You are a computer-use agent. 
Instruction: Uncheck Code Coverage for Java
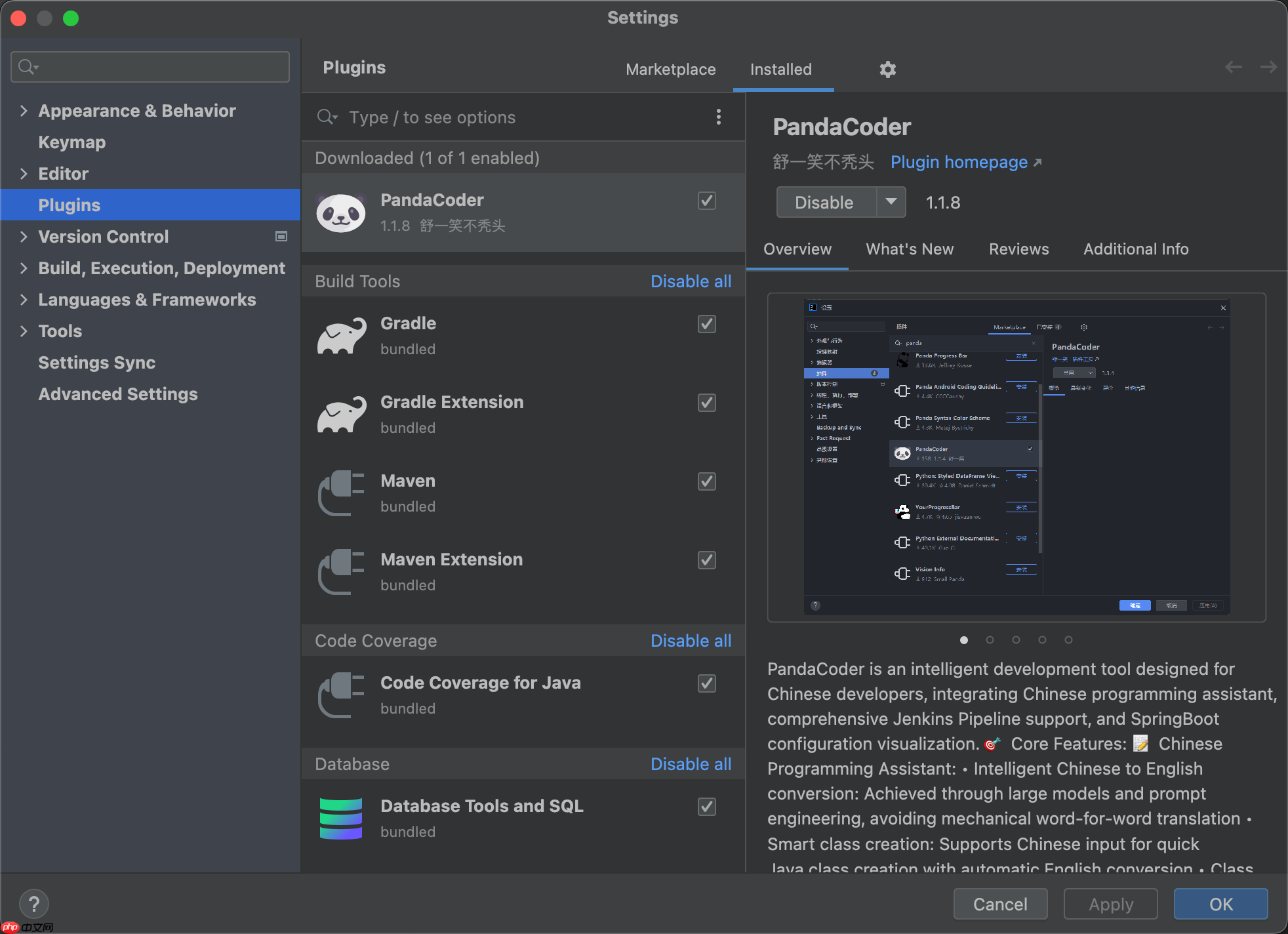706,683
